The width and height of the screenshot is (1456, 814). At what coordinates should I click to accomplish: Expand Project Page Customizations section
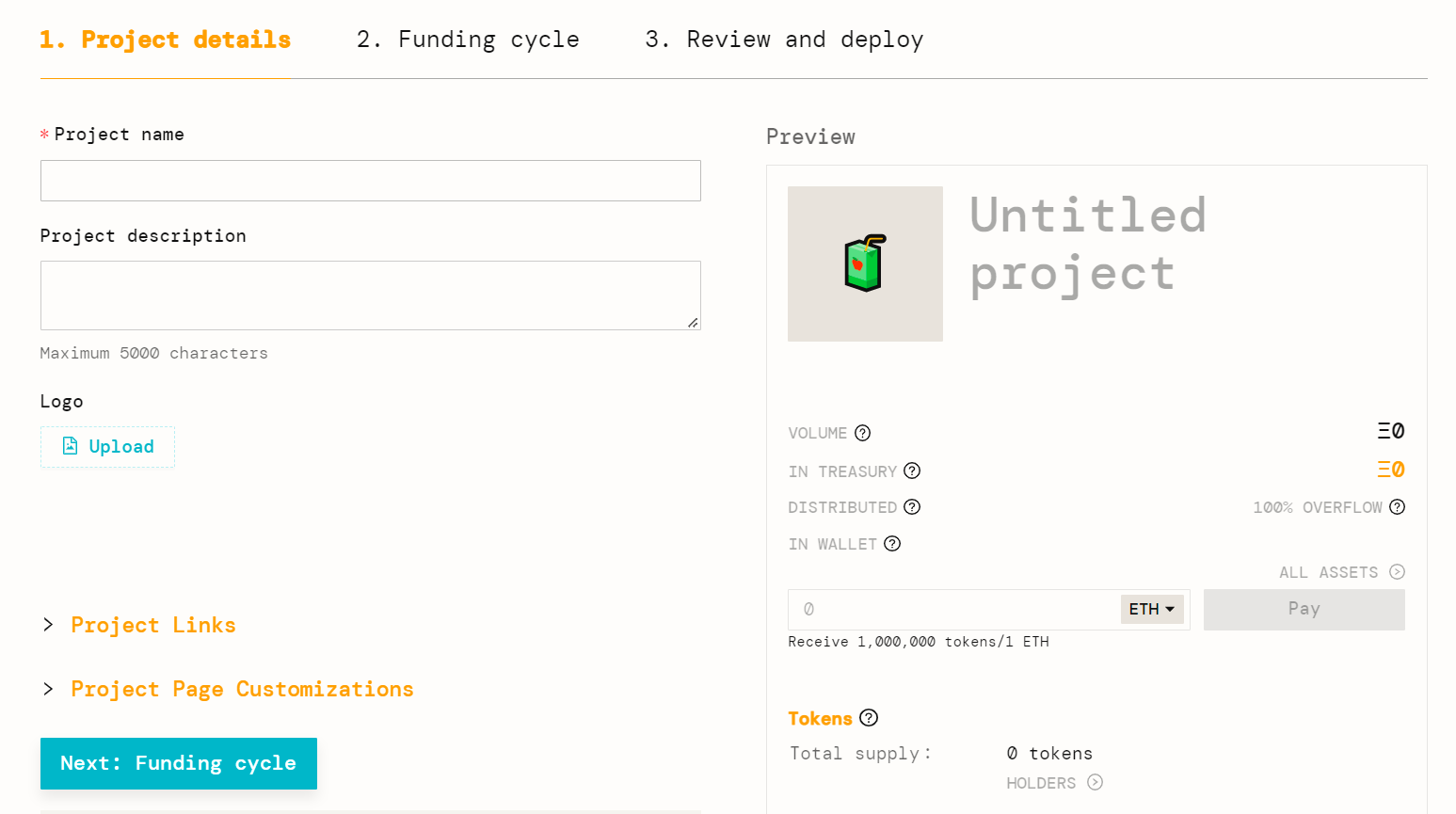click(242, 689)
